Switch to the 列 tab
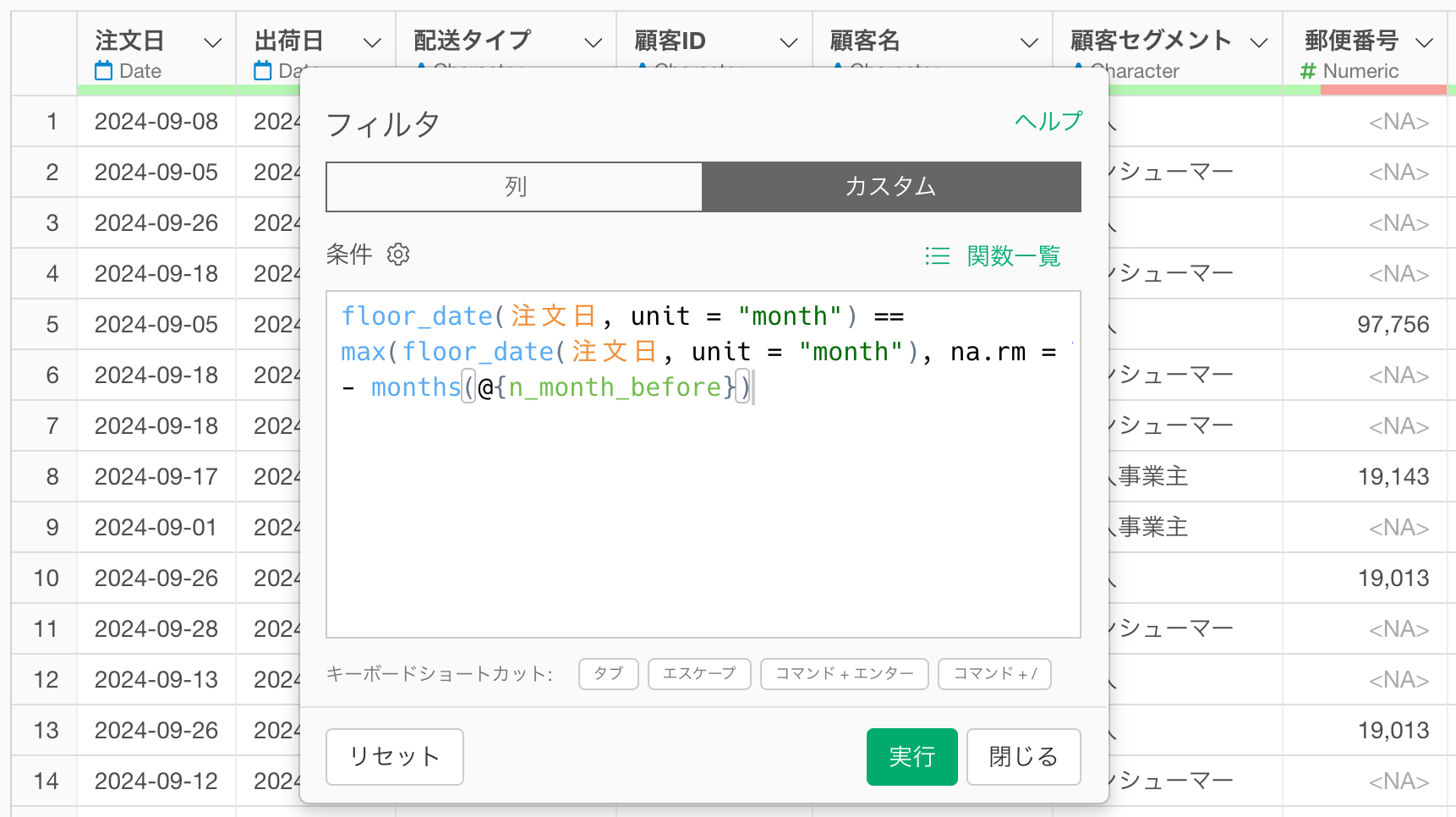This screenshot has width=1456, height=817. click(514, 187)
